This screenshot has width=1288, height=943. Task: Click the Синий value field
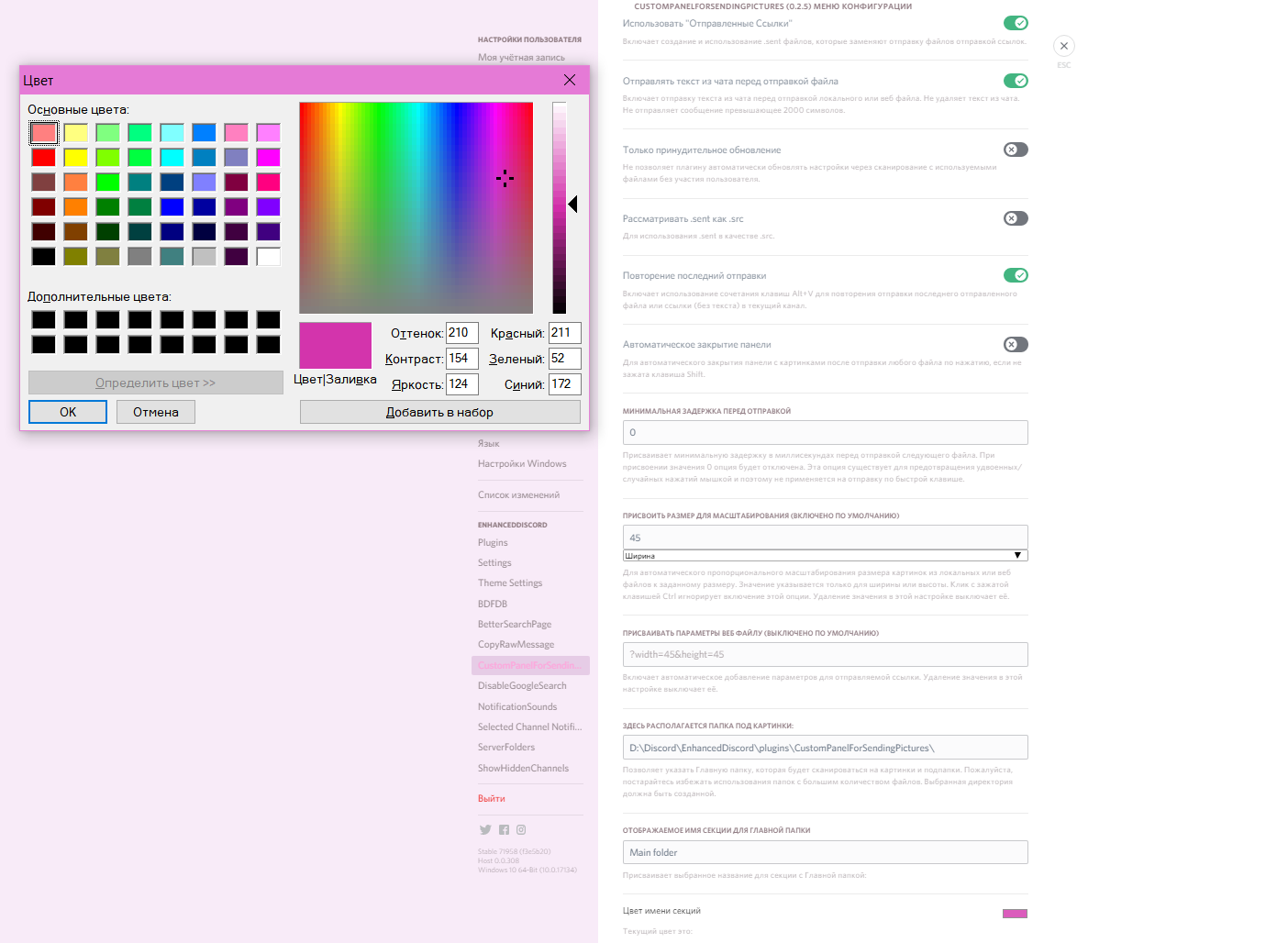(565, 384)
